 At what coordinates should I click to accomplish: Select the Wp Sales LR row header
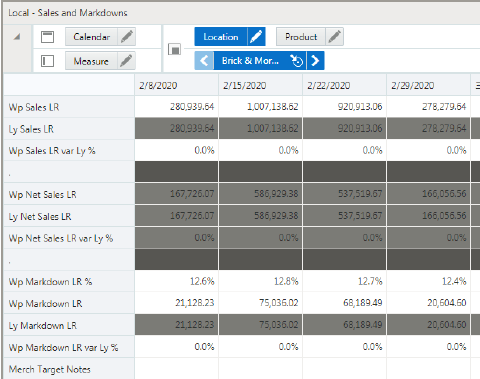click(x=69, y=107)
